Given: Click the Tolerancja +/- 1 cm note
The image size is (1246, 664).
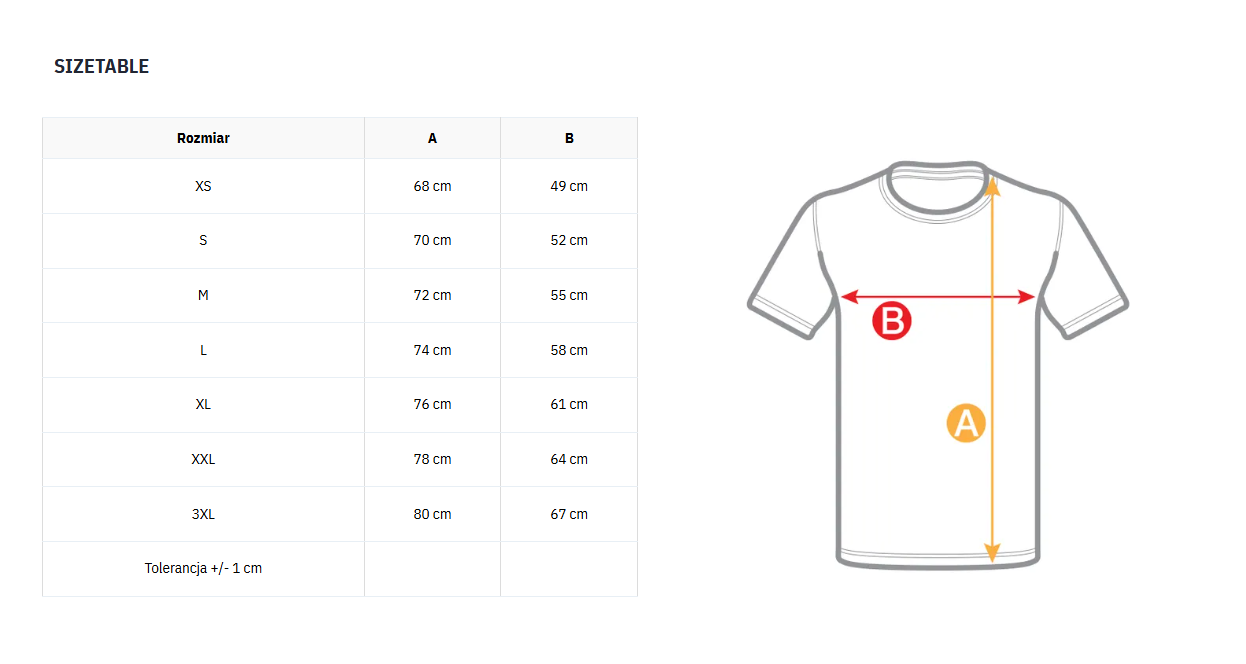Looking at the screenshot, I should pyautogui.click(x=203, y=568).
